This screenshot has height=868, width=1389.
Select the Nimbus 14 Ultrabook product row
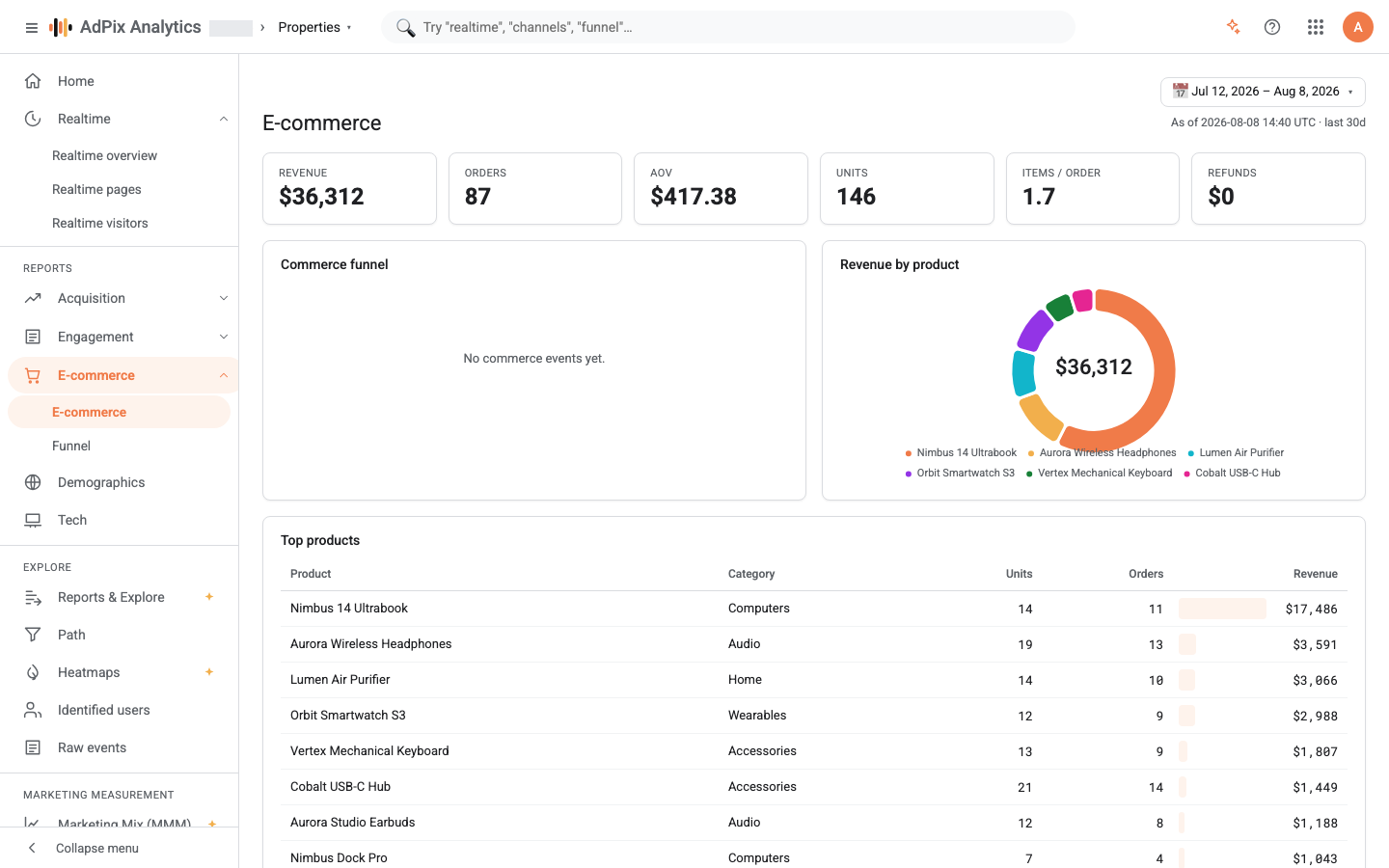point(814,609)
